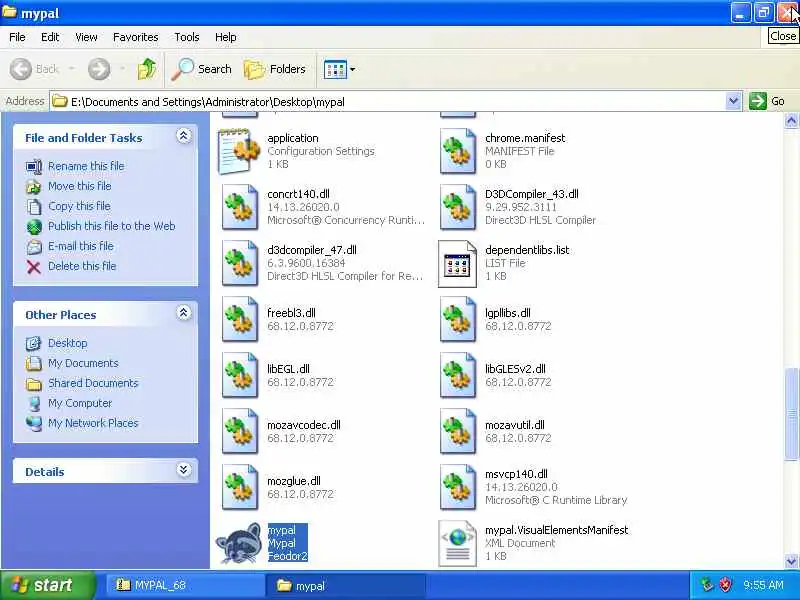Open the Edit menu
Image resolution: width=800 pixels, height=600 pixels.
(x=50, y=37)
